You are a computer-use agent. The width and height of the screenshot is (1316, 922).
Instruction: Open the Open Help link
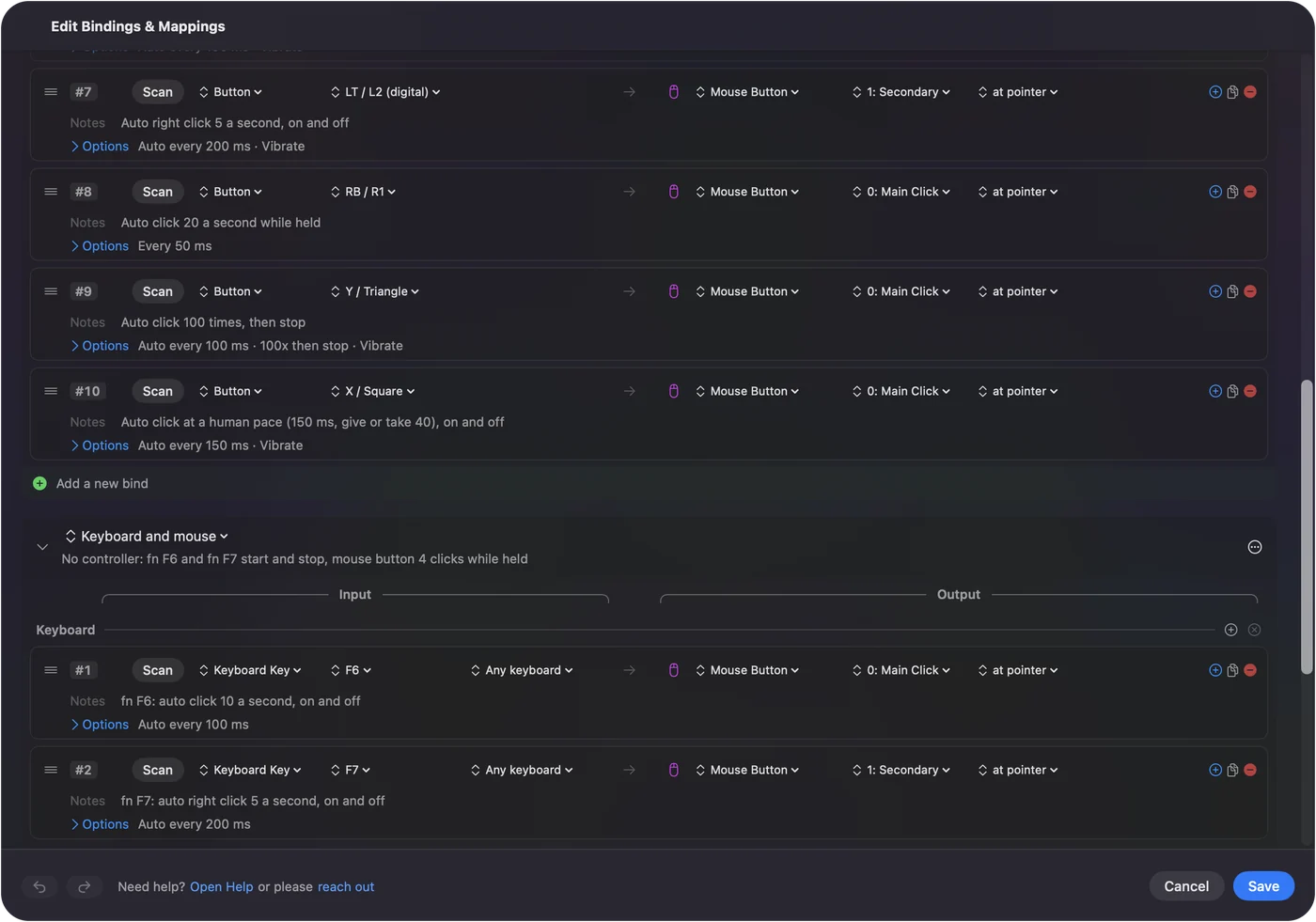(x=222, y=886)
